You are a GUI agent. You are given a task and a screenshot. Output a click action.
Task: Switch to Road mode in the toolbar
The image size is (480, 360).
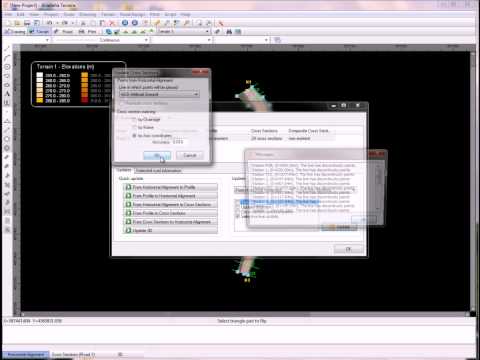[x=64, y=32]
